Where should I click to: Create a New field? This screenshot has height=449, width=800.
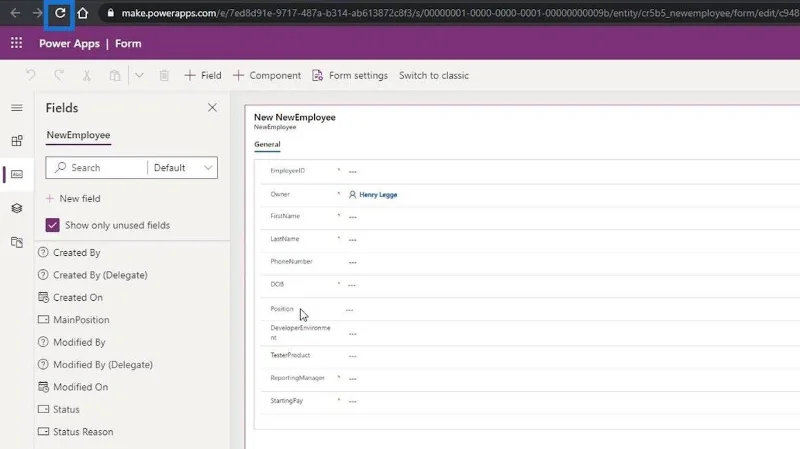click(73, 198)
